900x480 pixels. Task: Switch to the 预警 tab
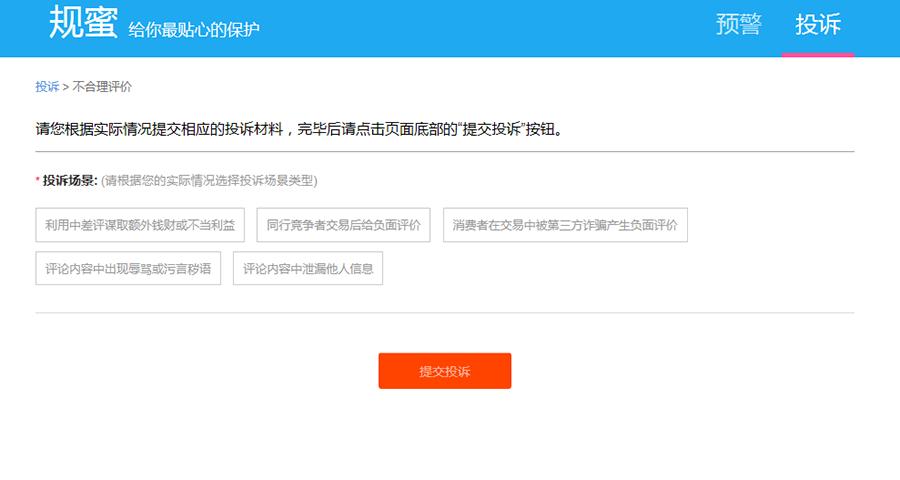click(739, 25)
